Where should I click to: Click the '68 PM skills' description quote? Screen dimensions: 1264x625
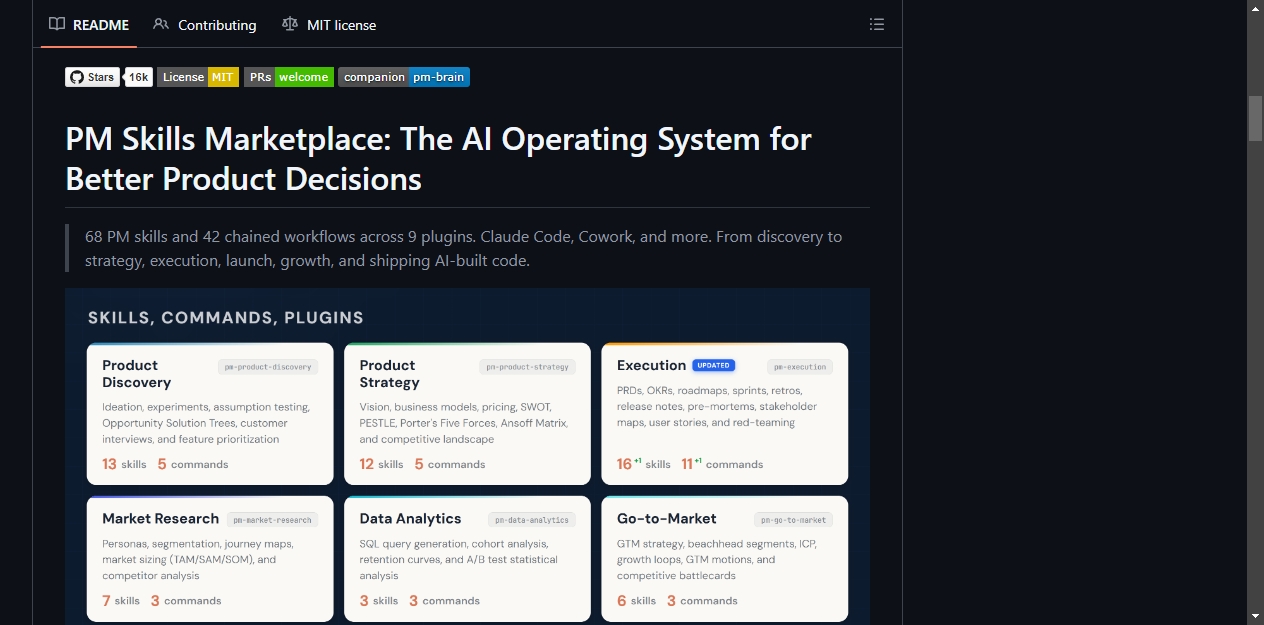pyautogui.click(x=464, y=248)
